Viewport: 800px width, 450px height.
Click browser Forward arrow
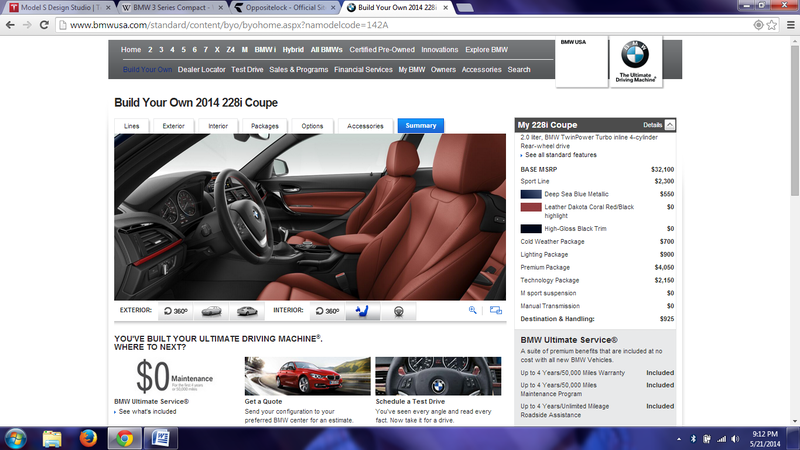point(27,24)
